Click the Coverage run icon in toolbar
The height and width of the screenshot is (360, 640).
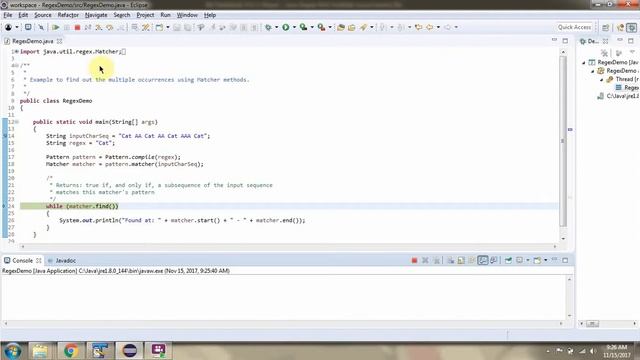pyautogui.click(x=303, y=27)
